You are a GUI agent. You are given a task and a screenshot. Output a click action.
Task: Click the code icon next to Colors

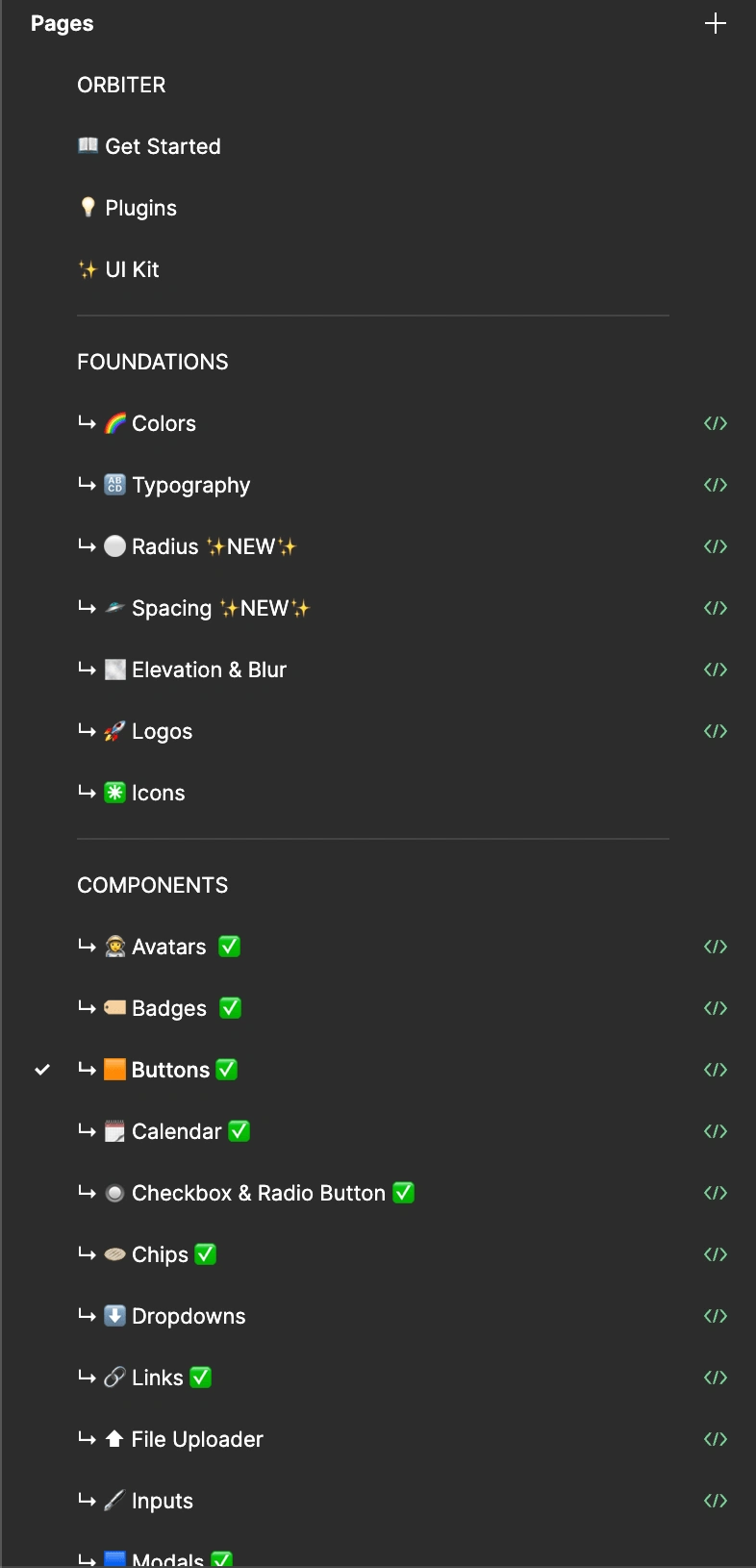point(715,423)
